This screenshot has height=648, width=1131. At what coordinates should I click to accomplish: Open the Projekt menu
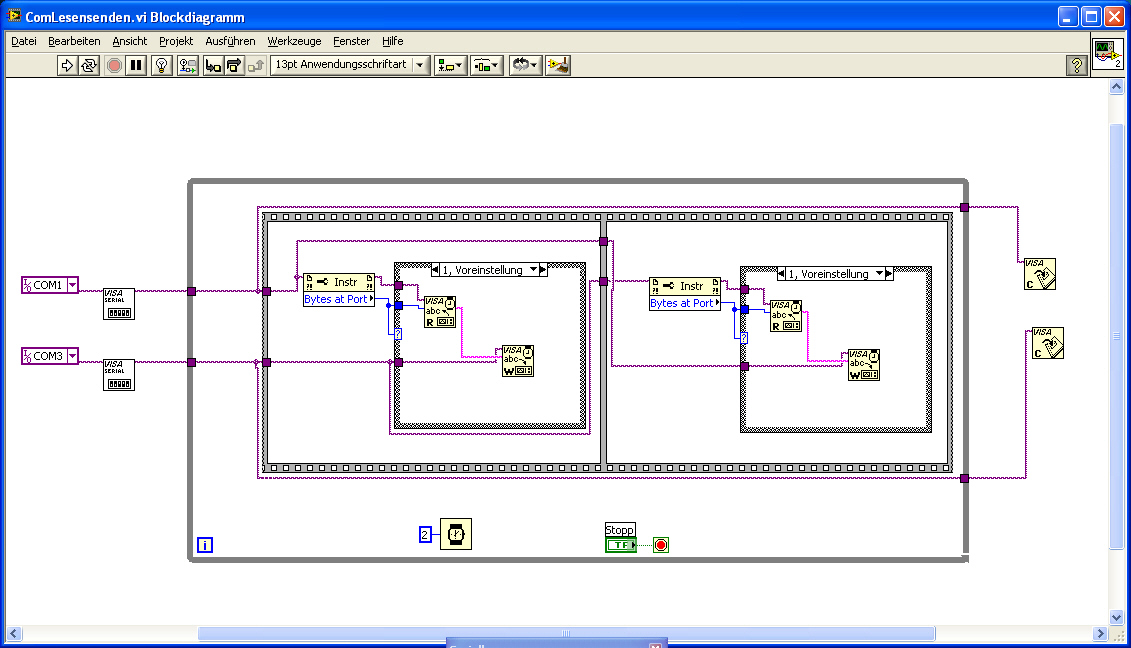(x=176, y=41)
